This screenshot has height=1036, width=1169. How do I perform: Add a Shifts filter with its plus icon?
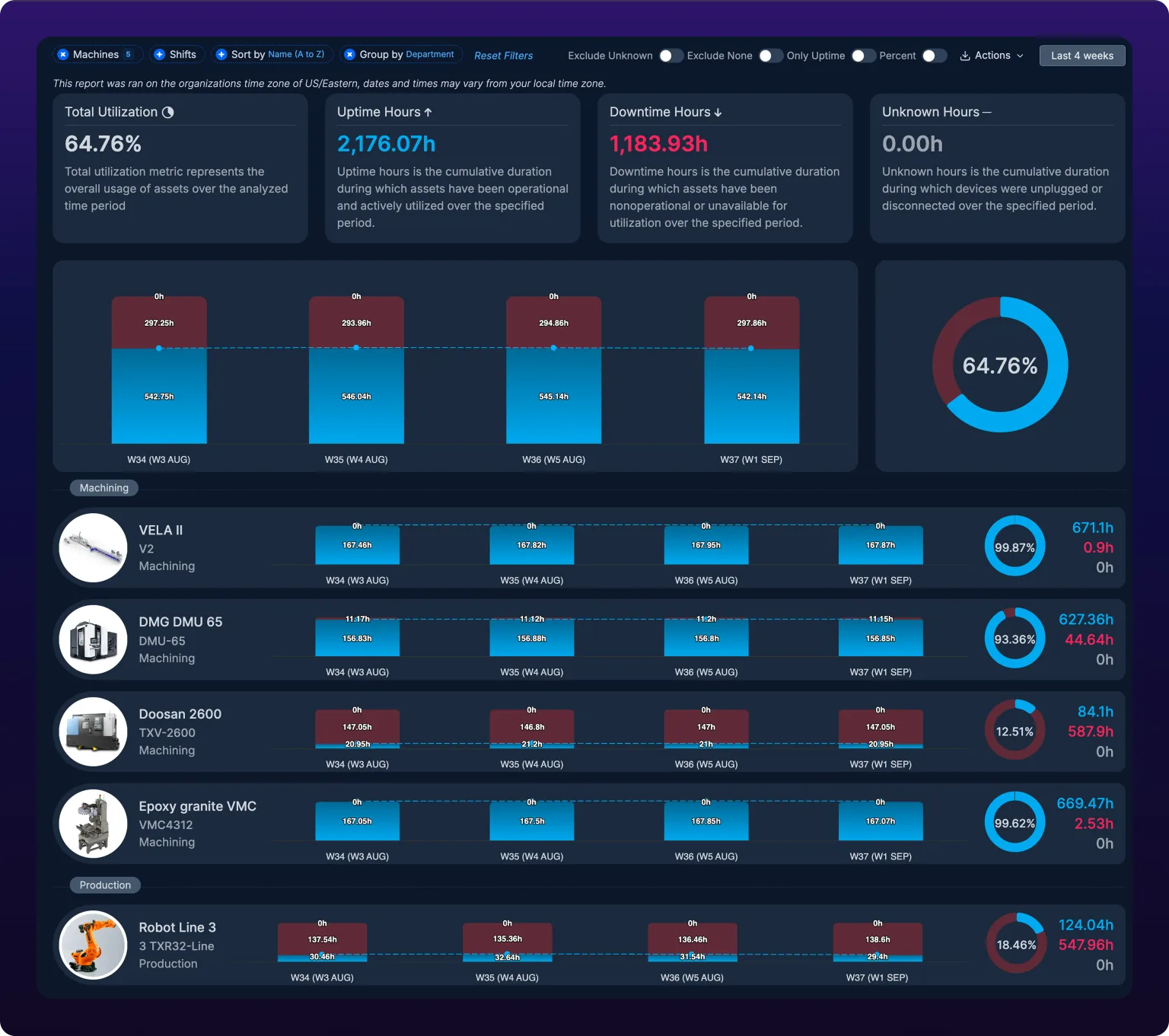point(159,55)
